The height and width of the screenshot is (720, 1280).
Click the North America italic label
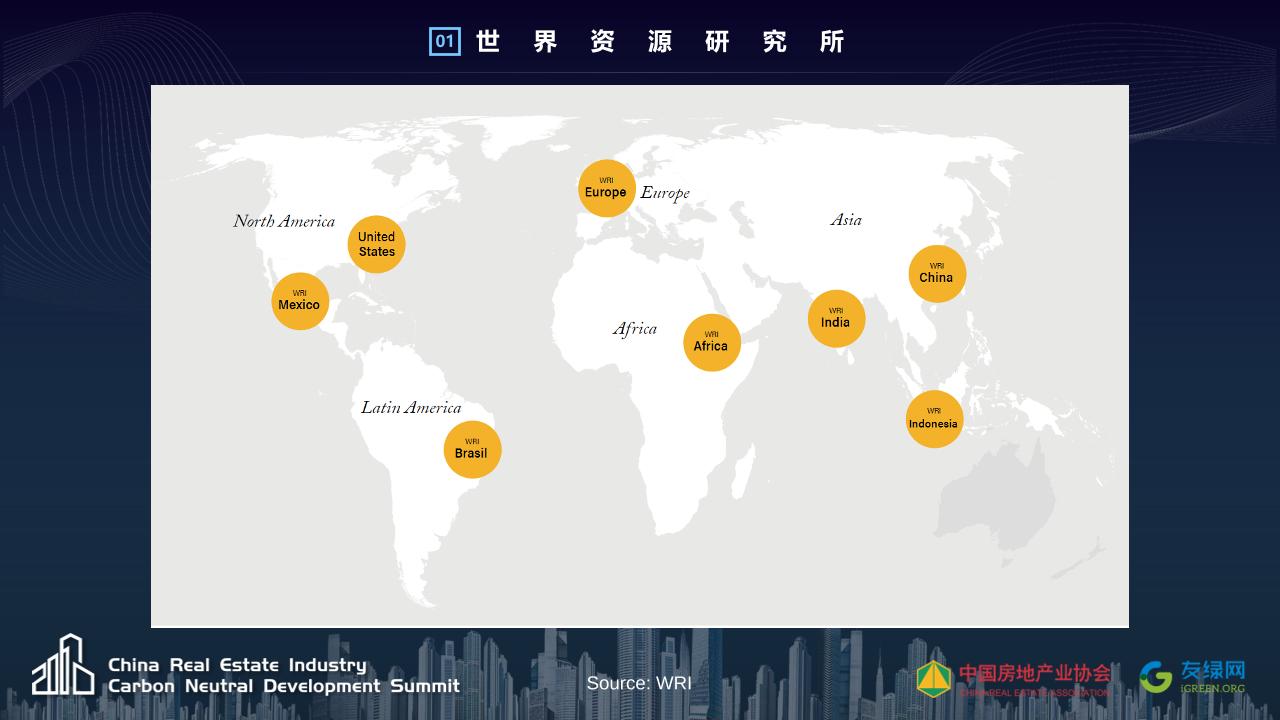pyautogui.click(x=284, y=221)
